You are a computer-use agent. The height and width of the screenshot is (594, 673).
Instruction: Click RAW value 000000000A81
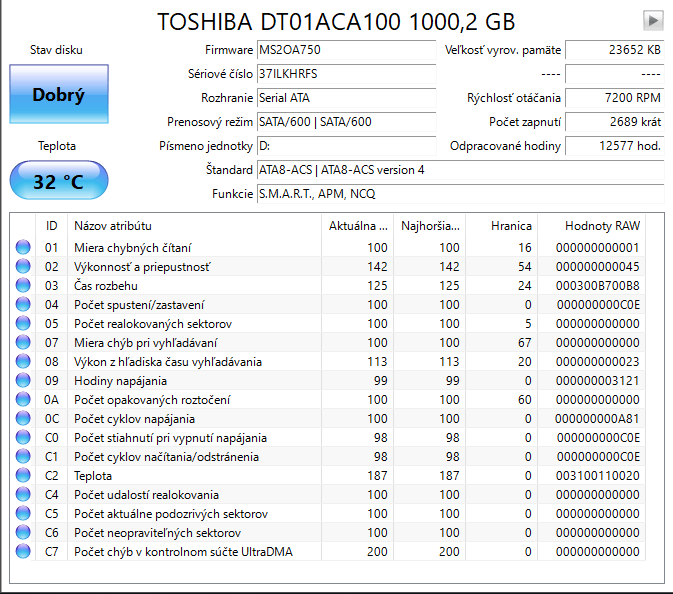[x=597, y=419]
